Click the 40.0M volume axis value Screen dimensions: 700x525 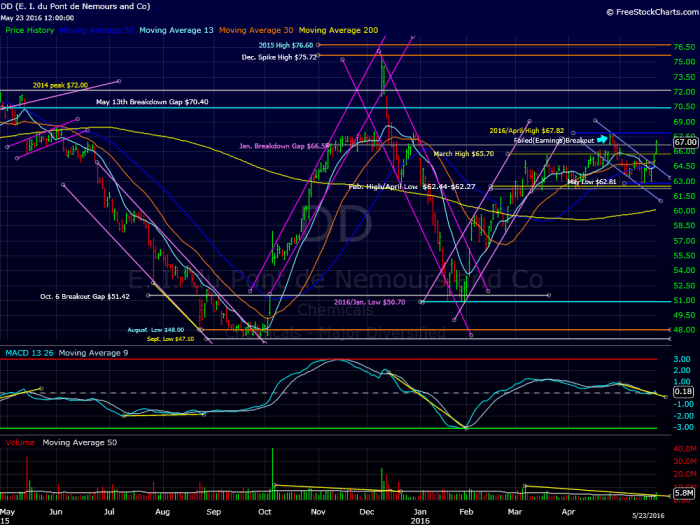point(685,449)
